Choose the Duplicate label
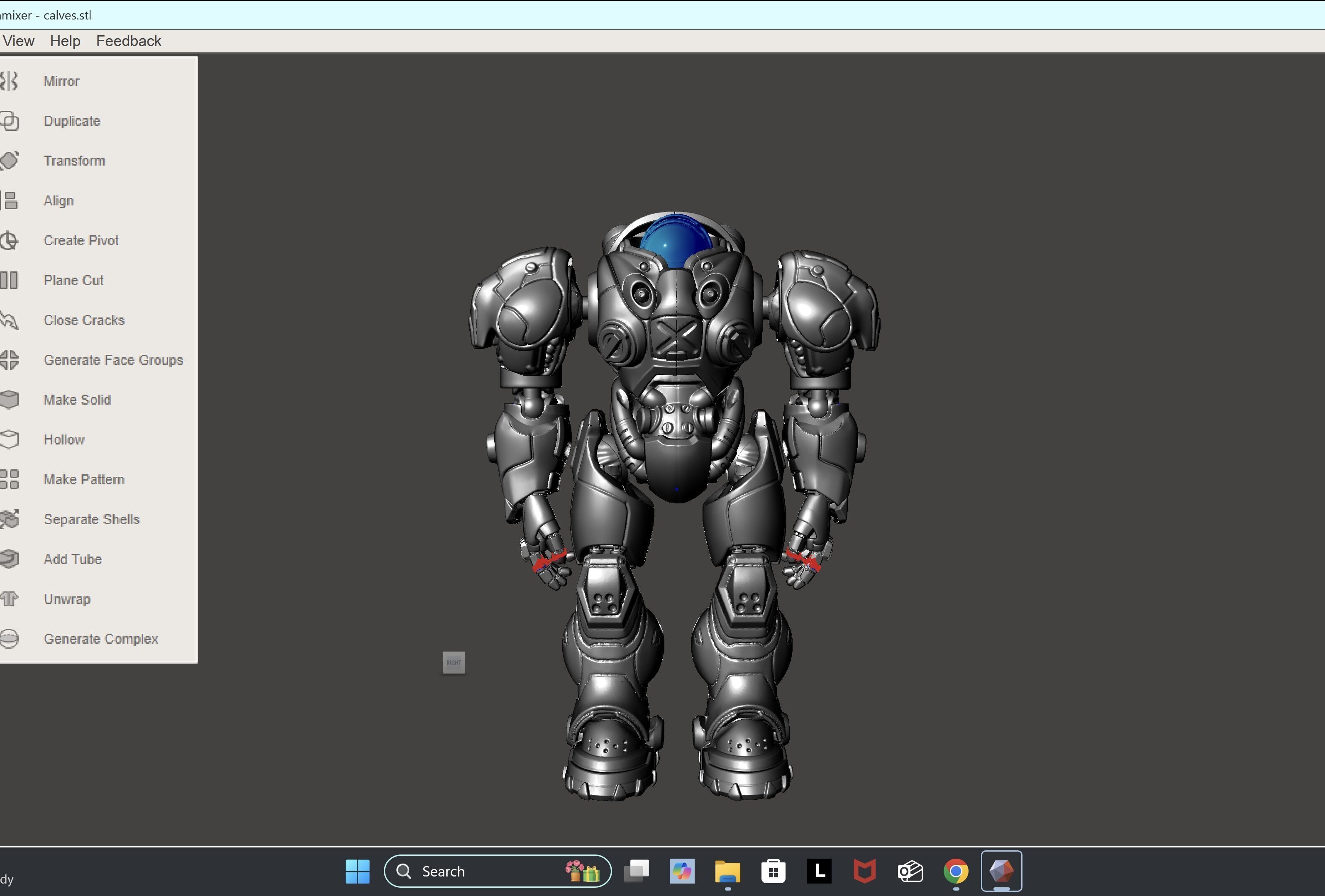 tap(72, 121)
